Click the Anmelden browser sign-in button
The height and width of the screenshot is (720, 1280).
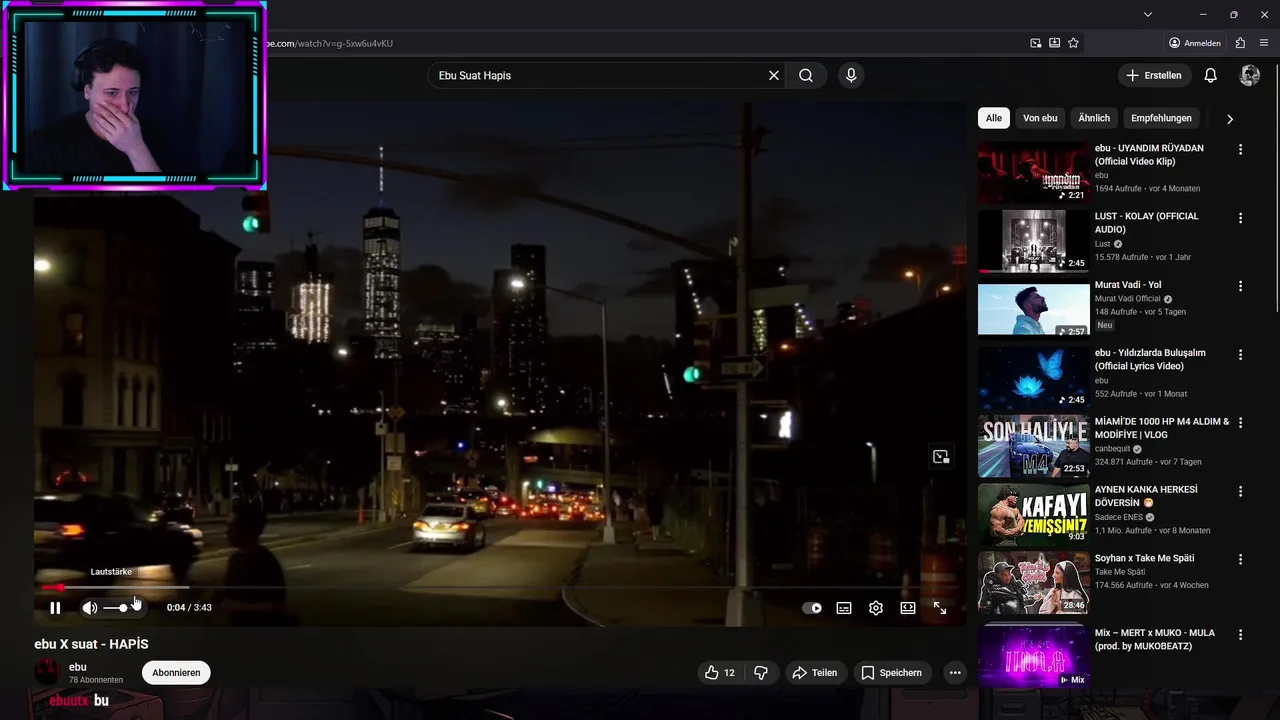[1195, 43]
